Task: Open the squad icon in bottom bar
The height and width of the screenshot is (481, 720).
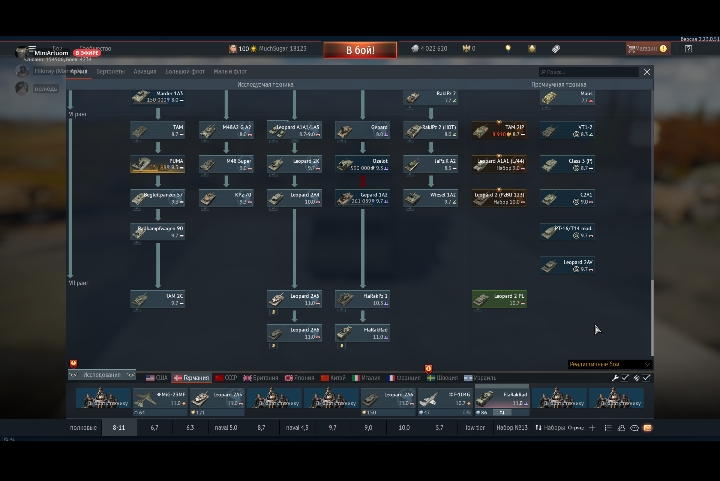Action: tap(621, 428)
